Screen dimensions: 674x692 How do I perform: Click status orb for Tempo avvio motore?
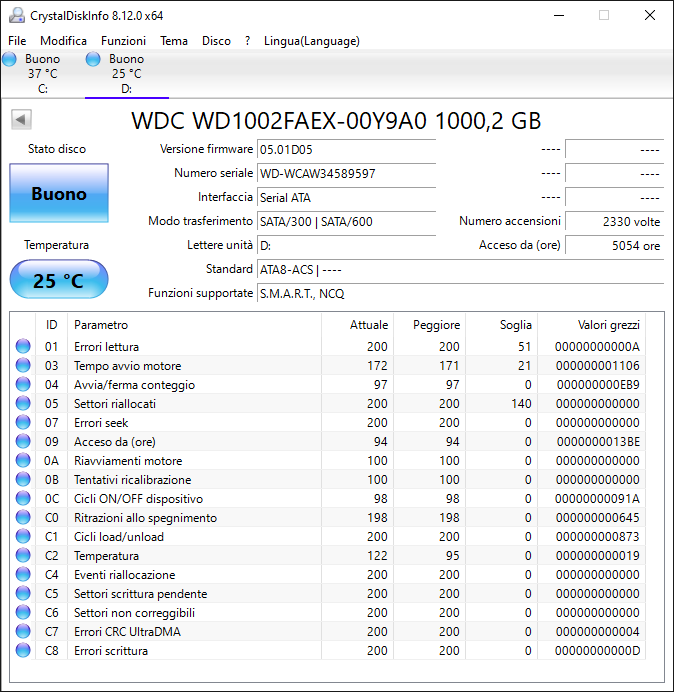coord(23,365)
